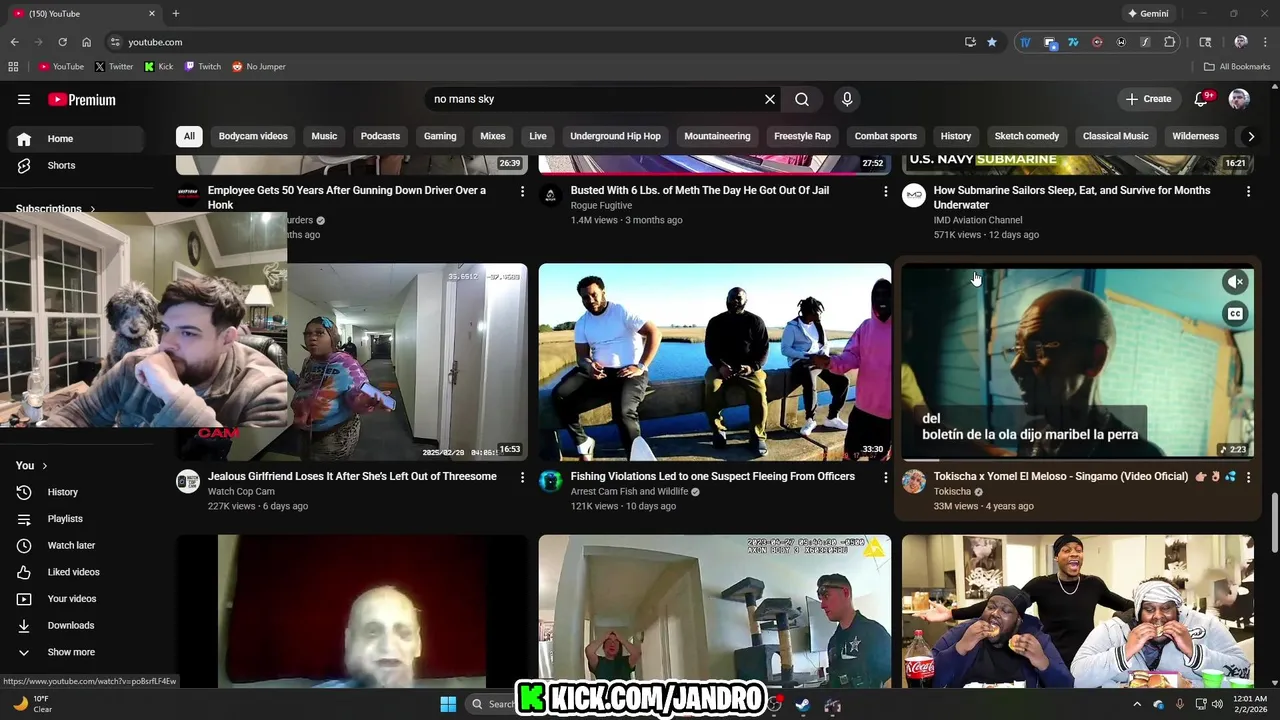Show hidden system tray icons
Viewport: 1280px width, 720px height.
click(1137, 704)
